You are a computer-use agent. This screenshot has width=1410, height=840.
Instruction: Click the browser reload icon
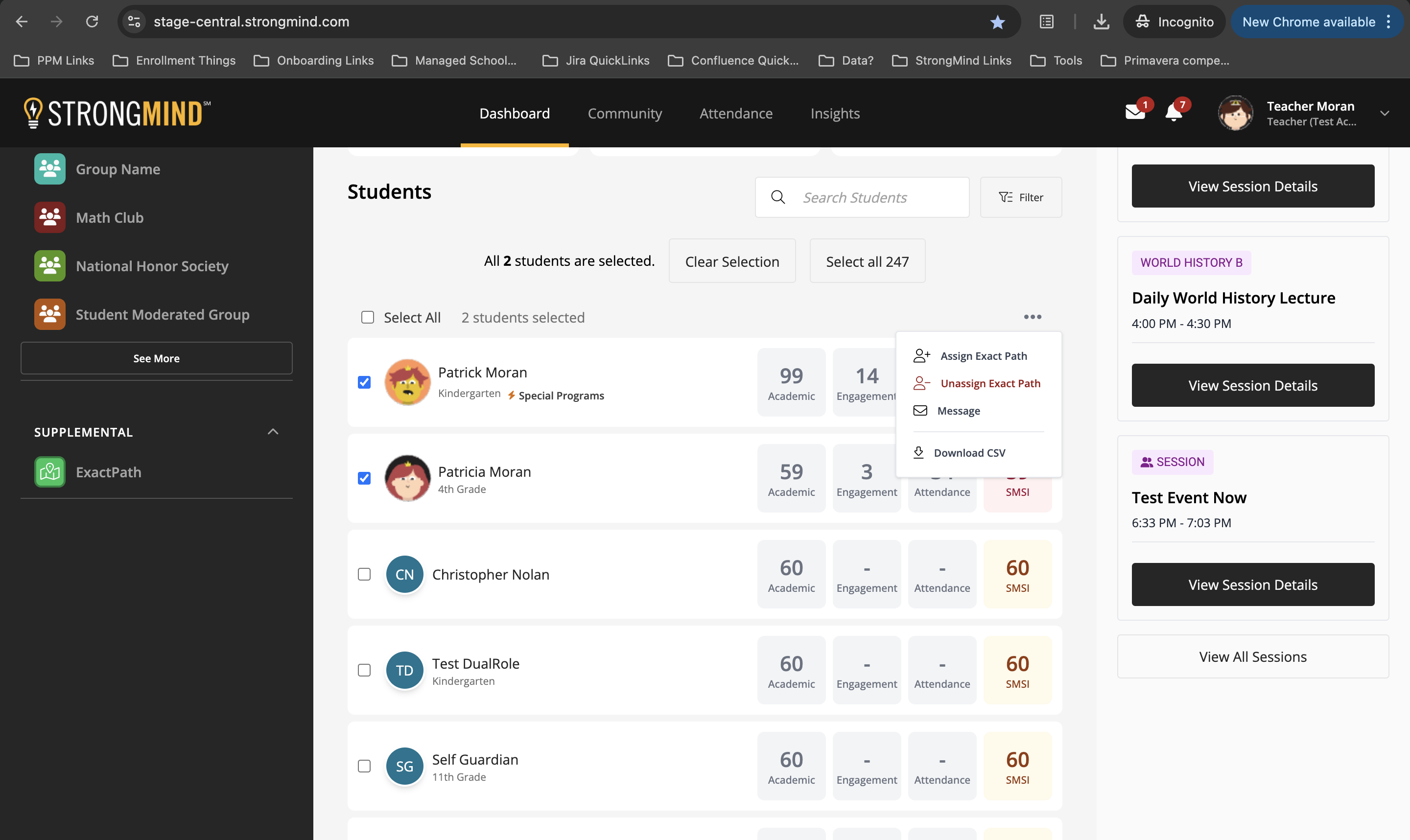pyautogui.click(x=92, y=22)
